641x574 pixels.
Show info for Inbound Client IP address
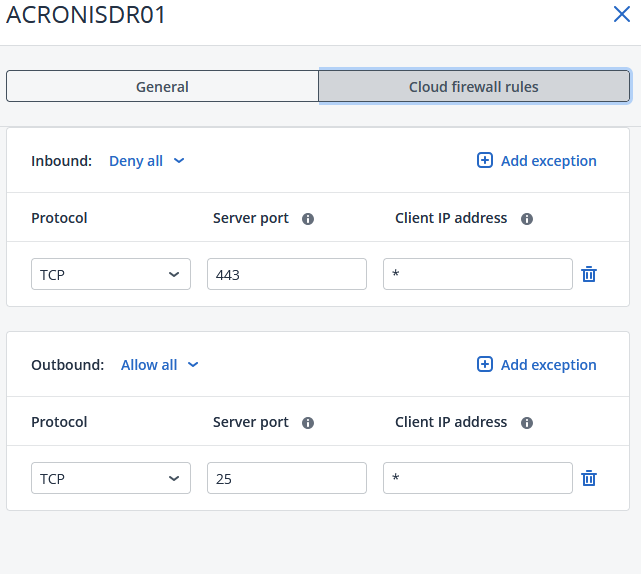coord(527,219)
